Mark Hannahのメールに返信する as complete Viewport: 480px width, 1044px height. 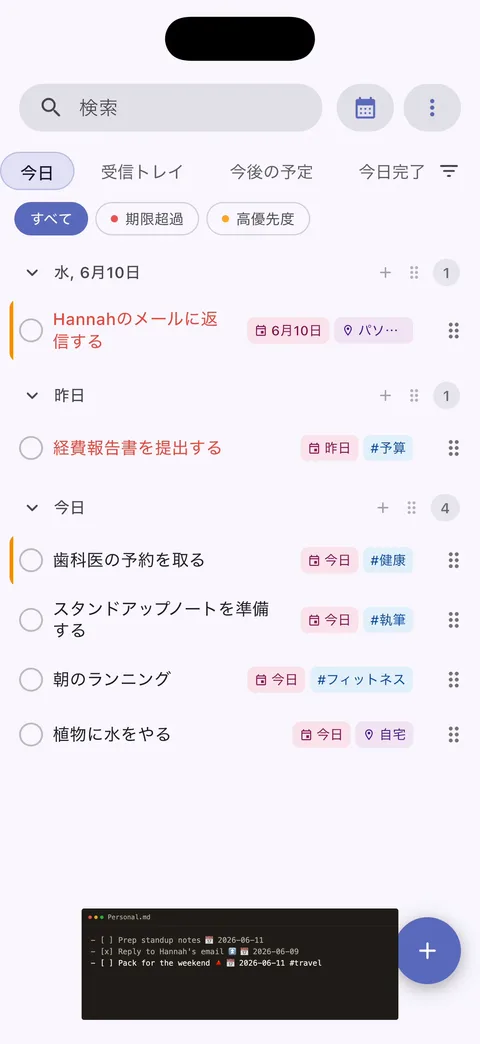pos(31,330)
